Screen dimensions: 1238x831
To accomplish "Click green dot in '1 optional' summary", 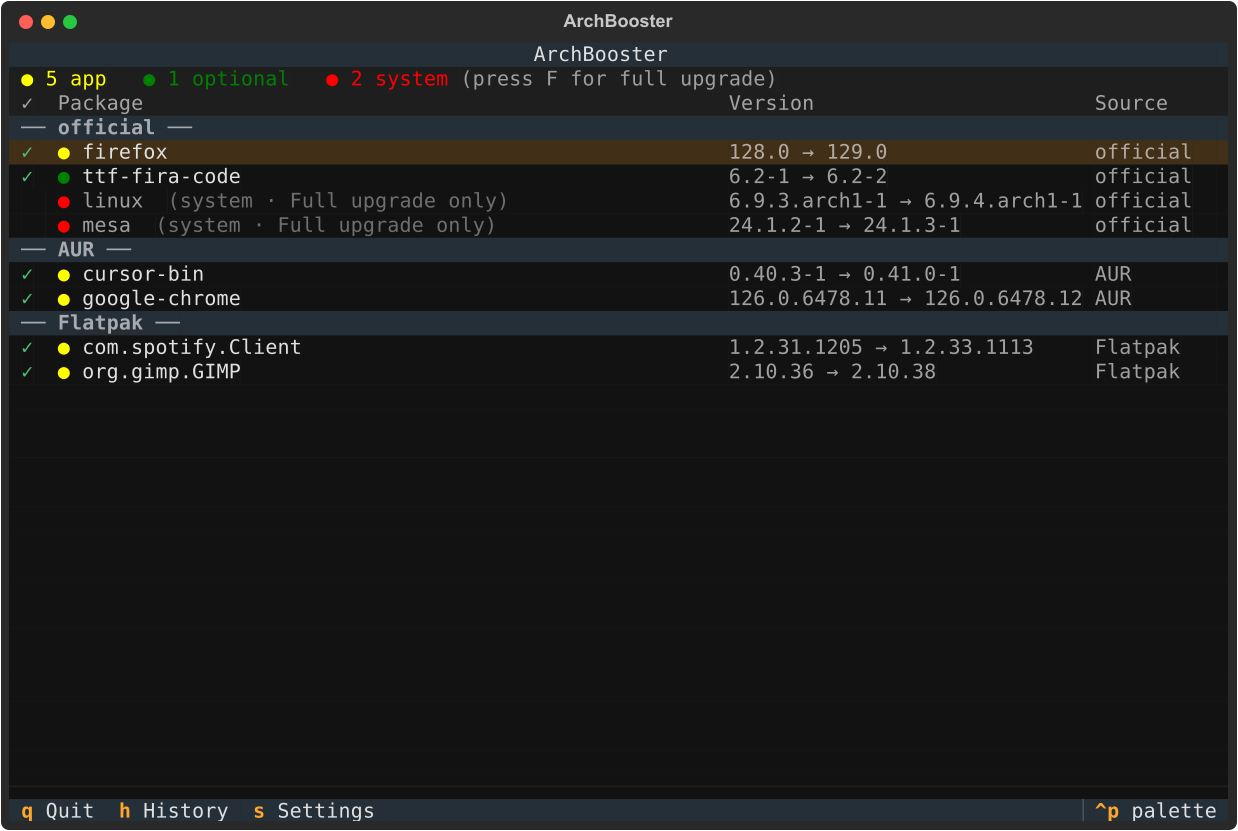I will click(149, 80).
